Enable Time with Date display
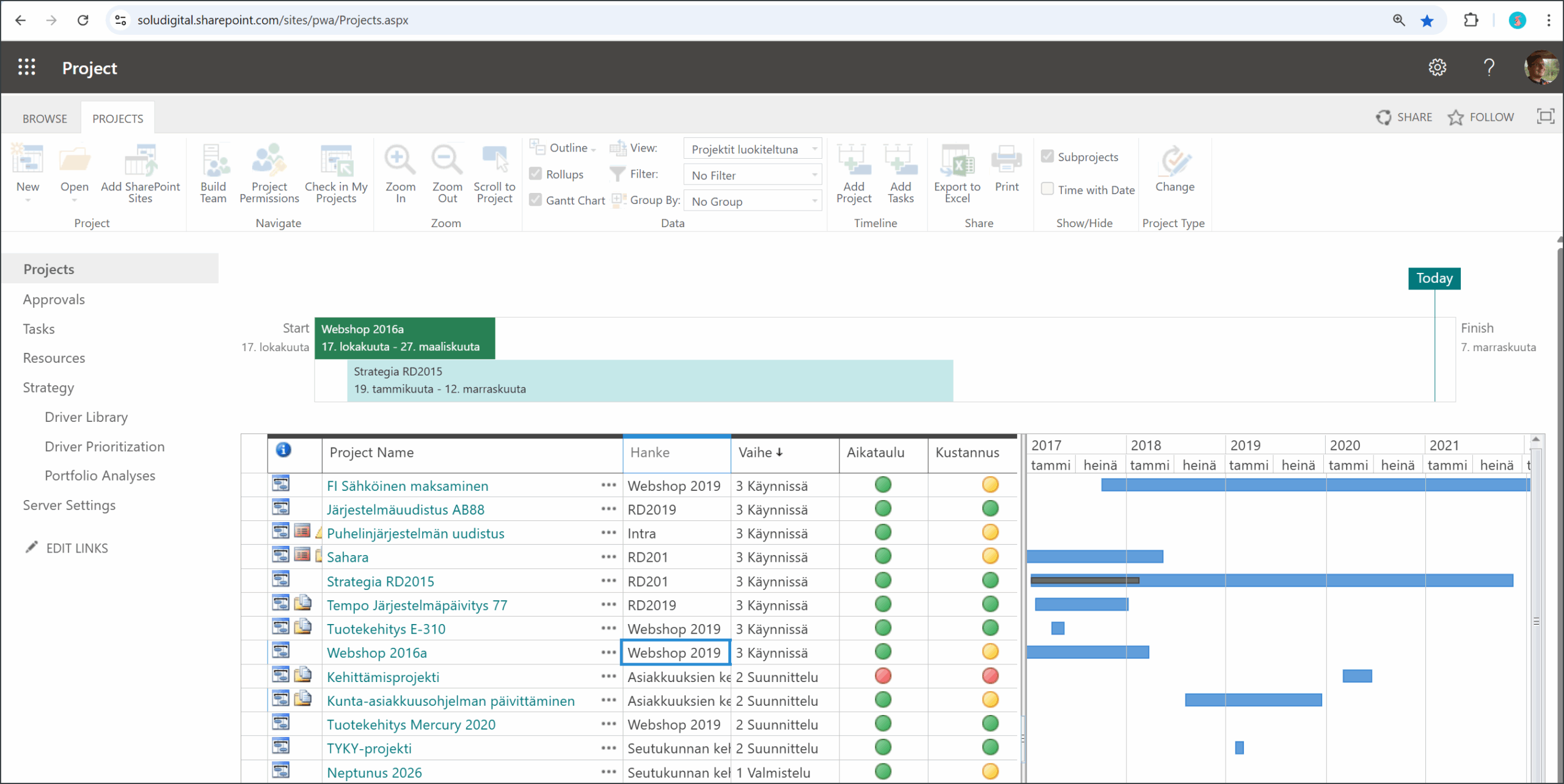 [x=1047, y=189]
